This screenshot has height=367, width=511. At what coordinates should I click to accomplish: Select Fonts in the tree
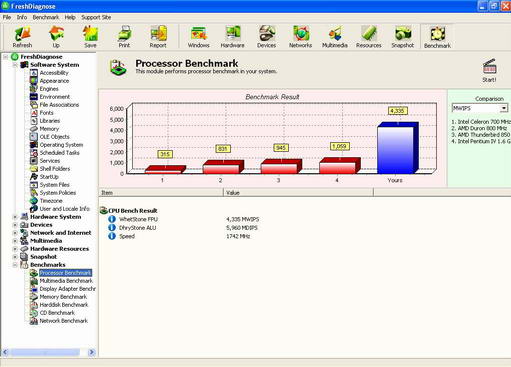coord(46,113)
